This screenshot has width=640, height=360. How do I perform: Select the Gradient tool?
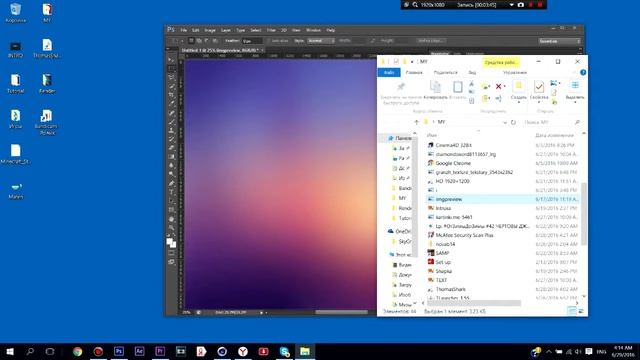(x=171, y=157)
